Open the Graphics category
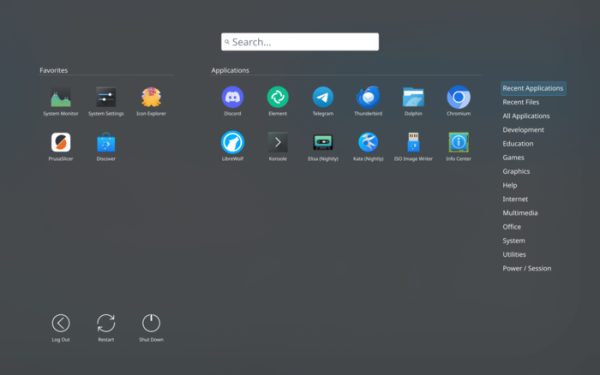The height and width of the screenshot is (375, 600). pos(516,171)
